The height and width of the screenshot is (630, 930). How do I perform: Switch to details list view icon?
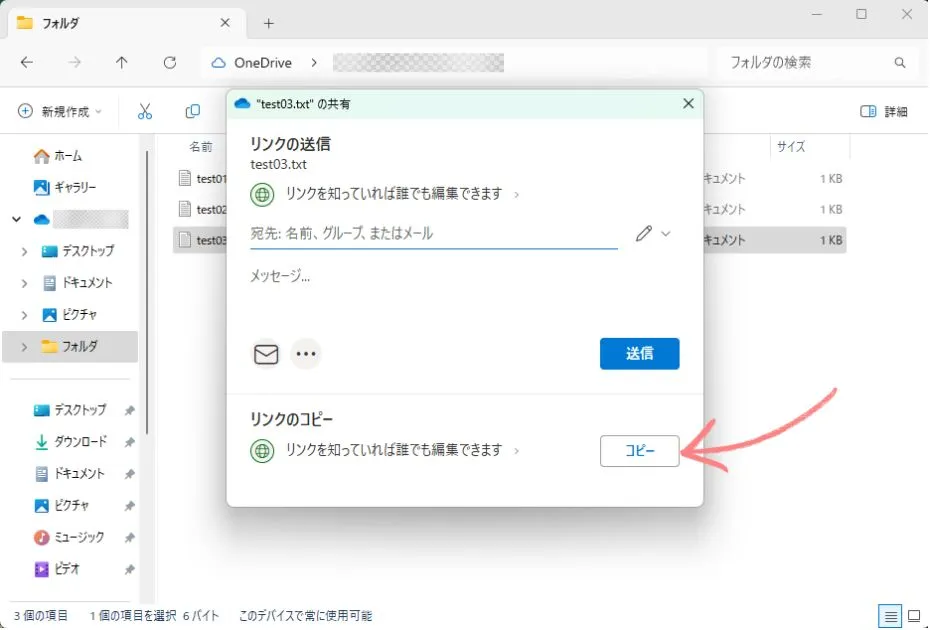coord(890,616)
